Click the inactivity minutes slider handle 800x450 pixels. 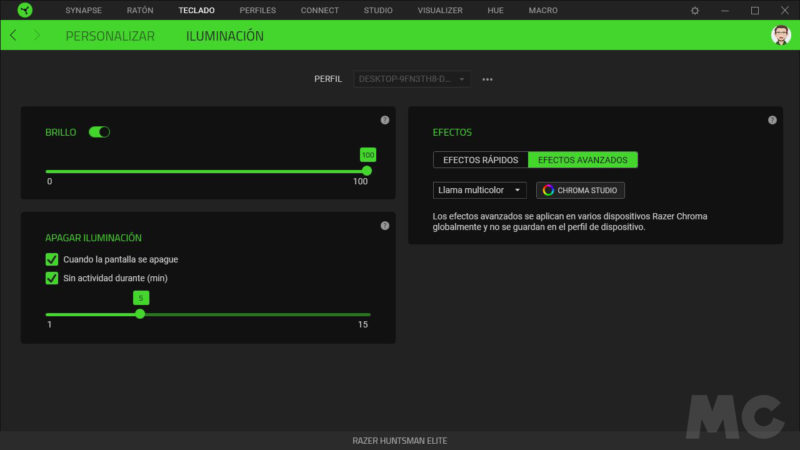(x=140, y=314)
